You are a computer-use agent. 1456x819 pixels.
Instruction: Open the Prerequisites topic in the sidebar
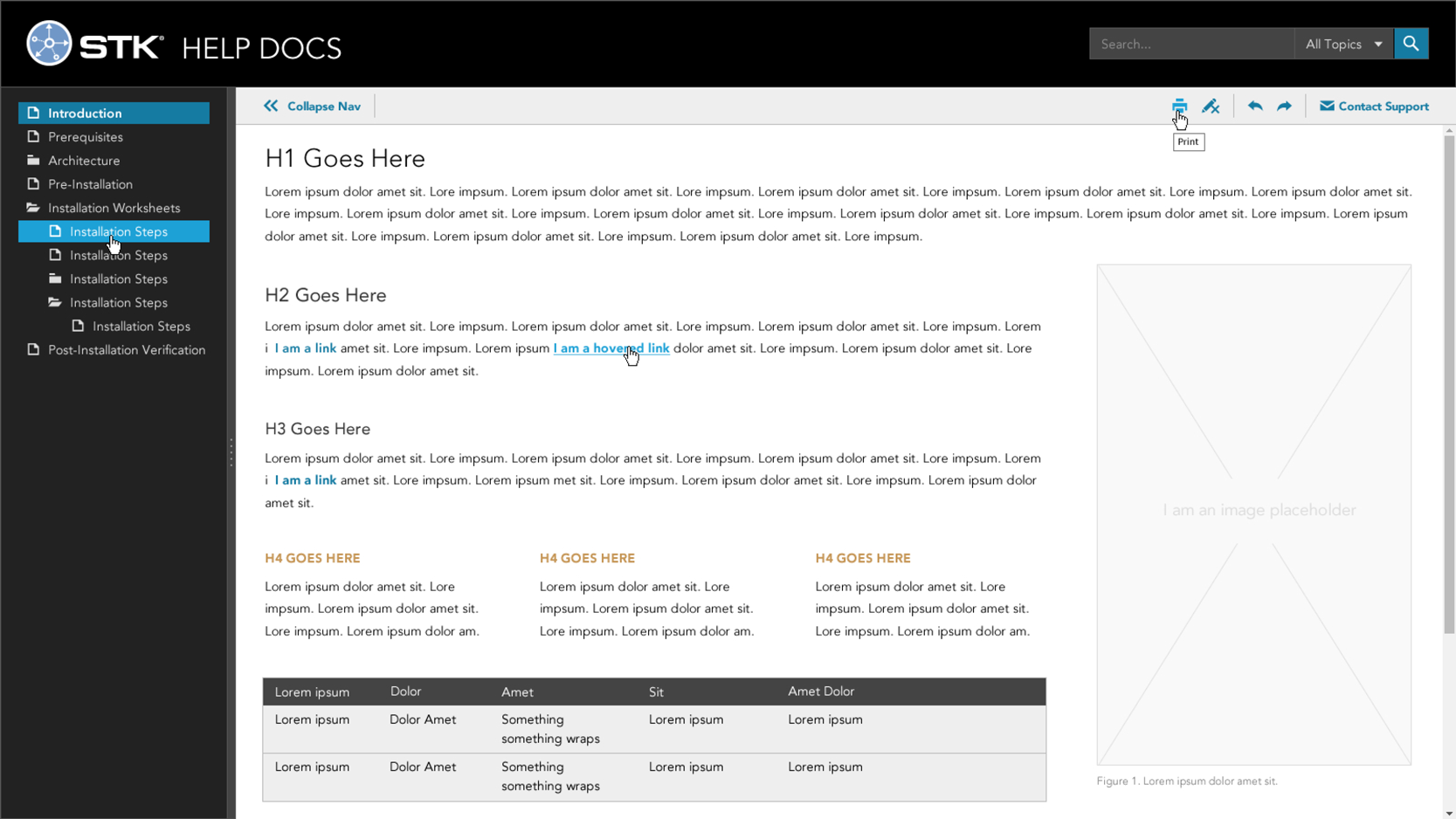85,137
